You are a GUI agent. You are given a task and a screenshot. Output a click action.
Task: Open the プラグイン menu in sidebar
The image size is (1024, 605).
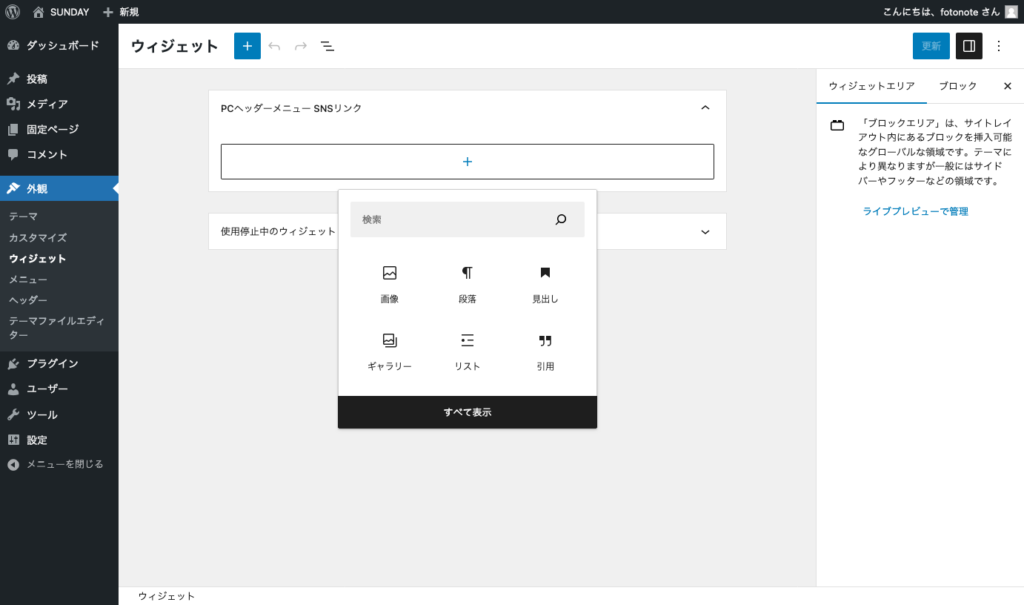[x=52, y=363]
